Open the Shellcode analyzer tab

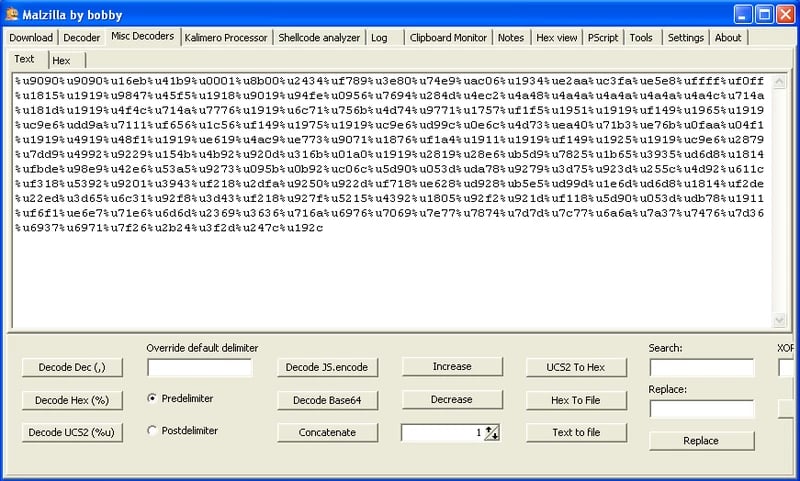(x=320, y=38)
